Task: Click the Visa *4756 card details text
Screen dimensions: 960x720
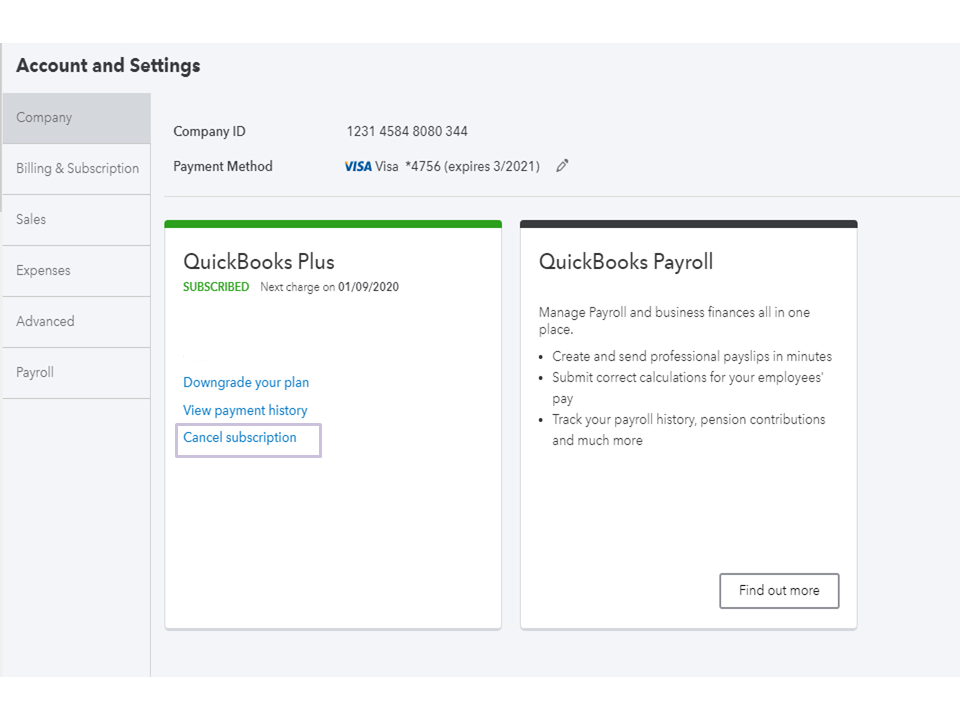Action: point(457,167)
